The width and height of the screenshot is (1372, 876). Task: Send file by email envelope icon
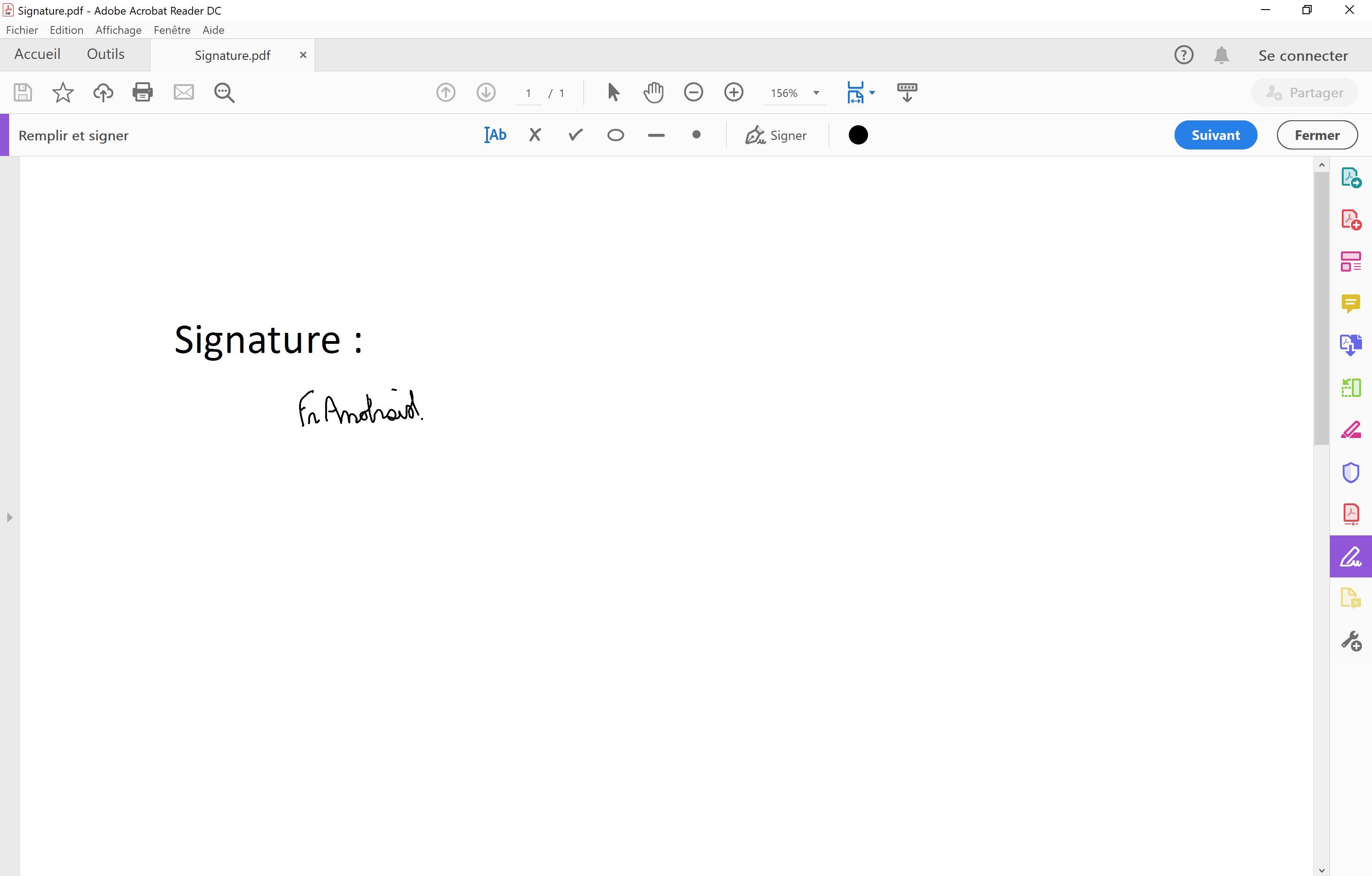coord(183,92)
